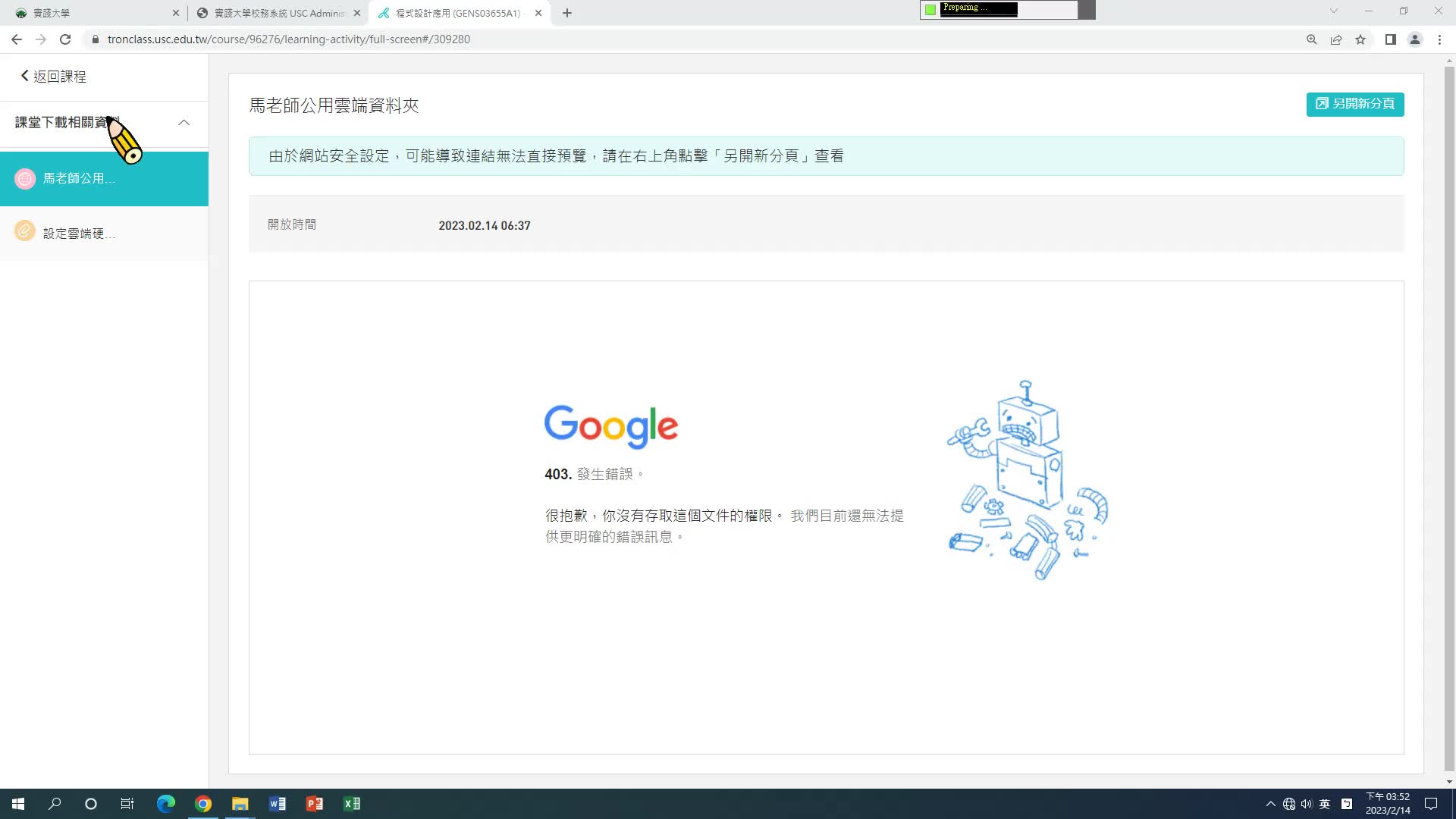Open content in new tab 另開新分頁

1354,104
